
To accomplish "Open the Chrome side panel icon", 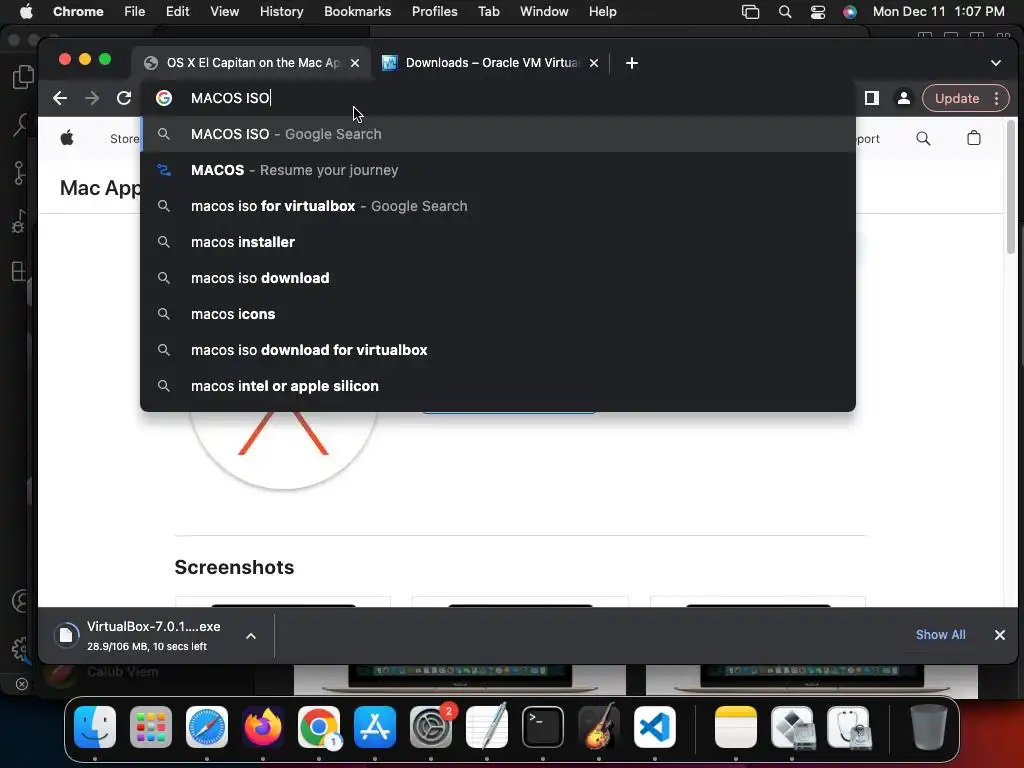I will tap(872, 98).
